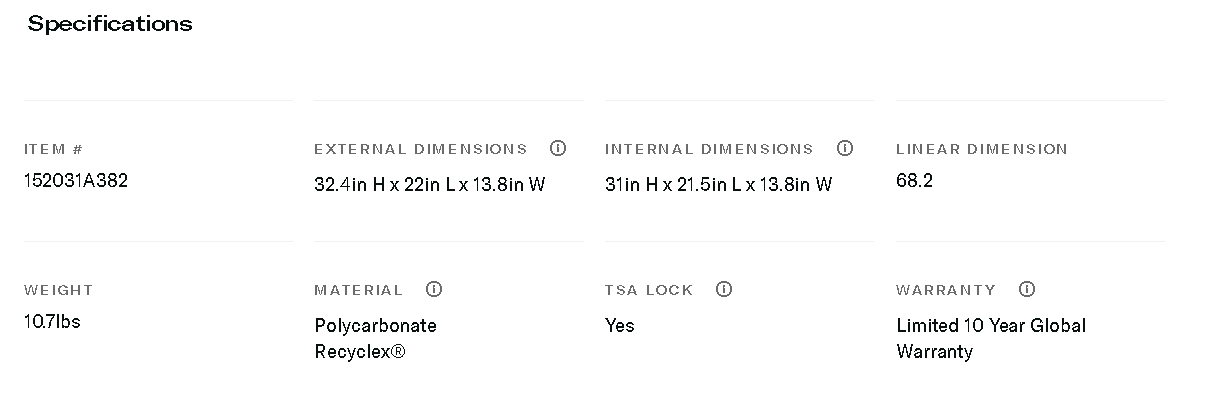
Task: Open the TSA Lock info icon
Action: click(724, 289)
